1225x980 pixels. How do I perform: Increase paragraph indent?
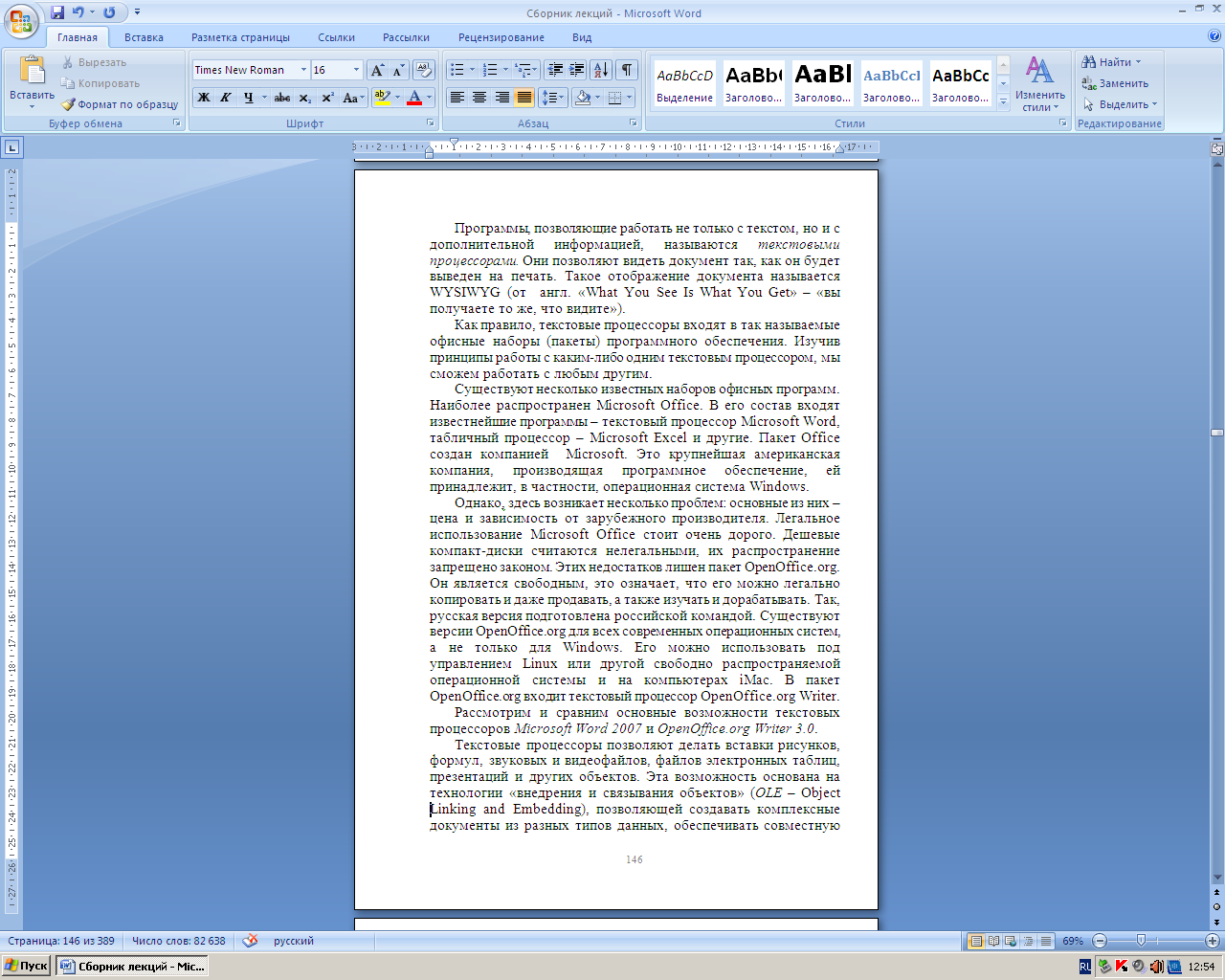coord(577,70)
